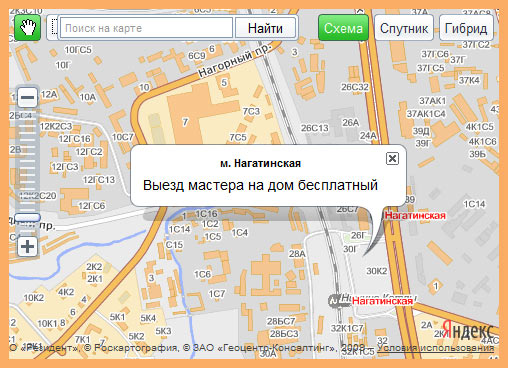This screenshot has width=508, height=368.
Task: Click the zoom in plus button
Action: (x=27, y=247)
